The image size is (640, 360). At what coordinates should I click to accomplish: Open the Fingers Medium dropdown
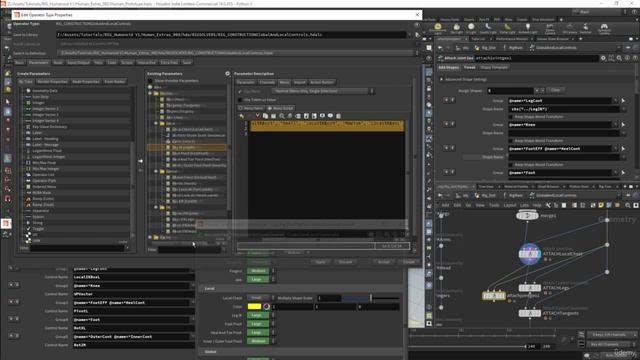pos(260,271)
